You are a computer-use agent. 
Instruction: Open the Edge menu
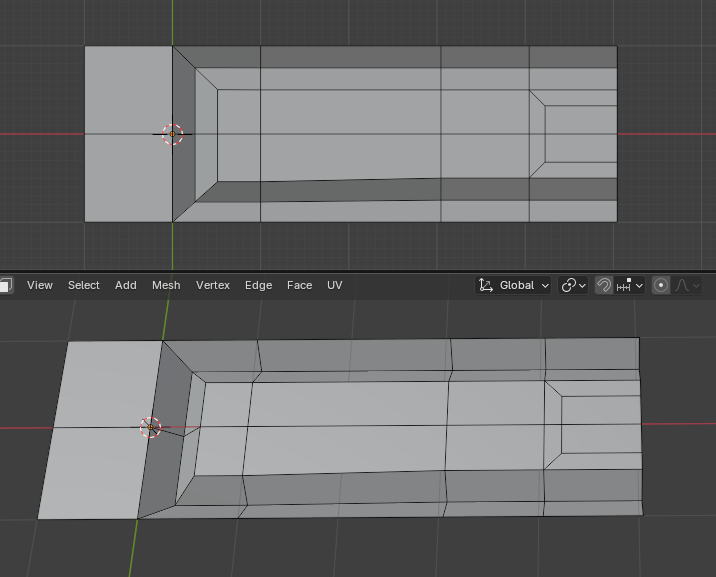[258, 285]
